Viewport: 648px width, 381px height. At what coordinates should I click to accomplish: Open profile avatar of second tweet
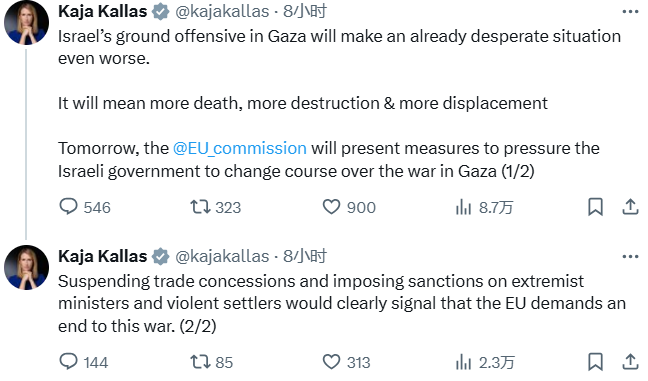coord(26,268)
